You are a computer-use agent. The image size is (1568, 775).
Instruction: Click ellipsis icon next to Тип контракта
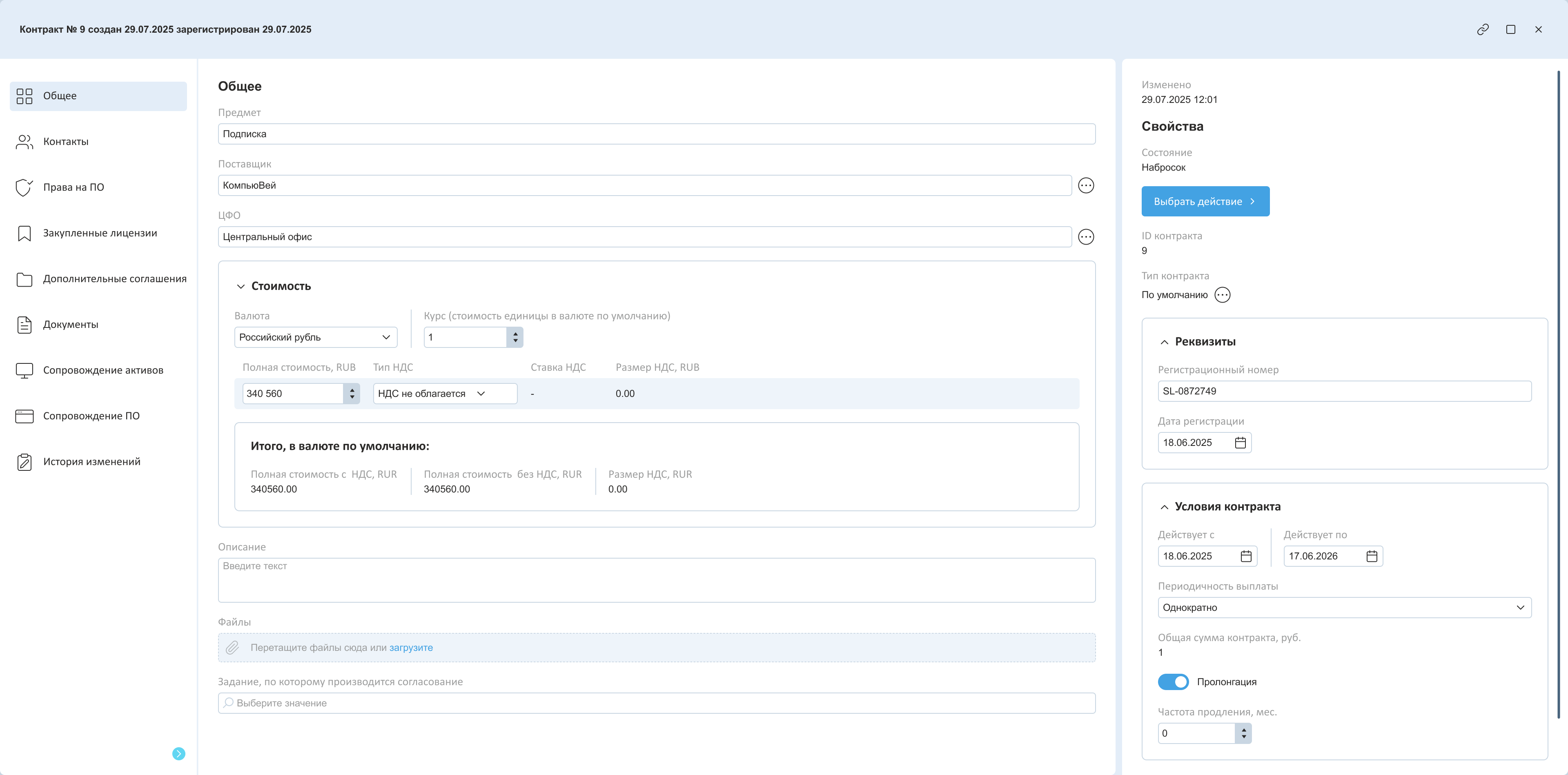pyautogui.click(x=1222, y=295)
